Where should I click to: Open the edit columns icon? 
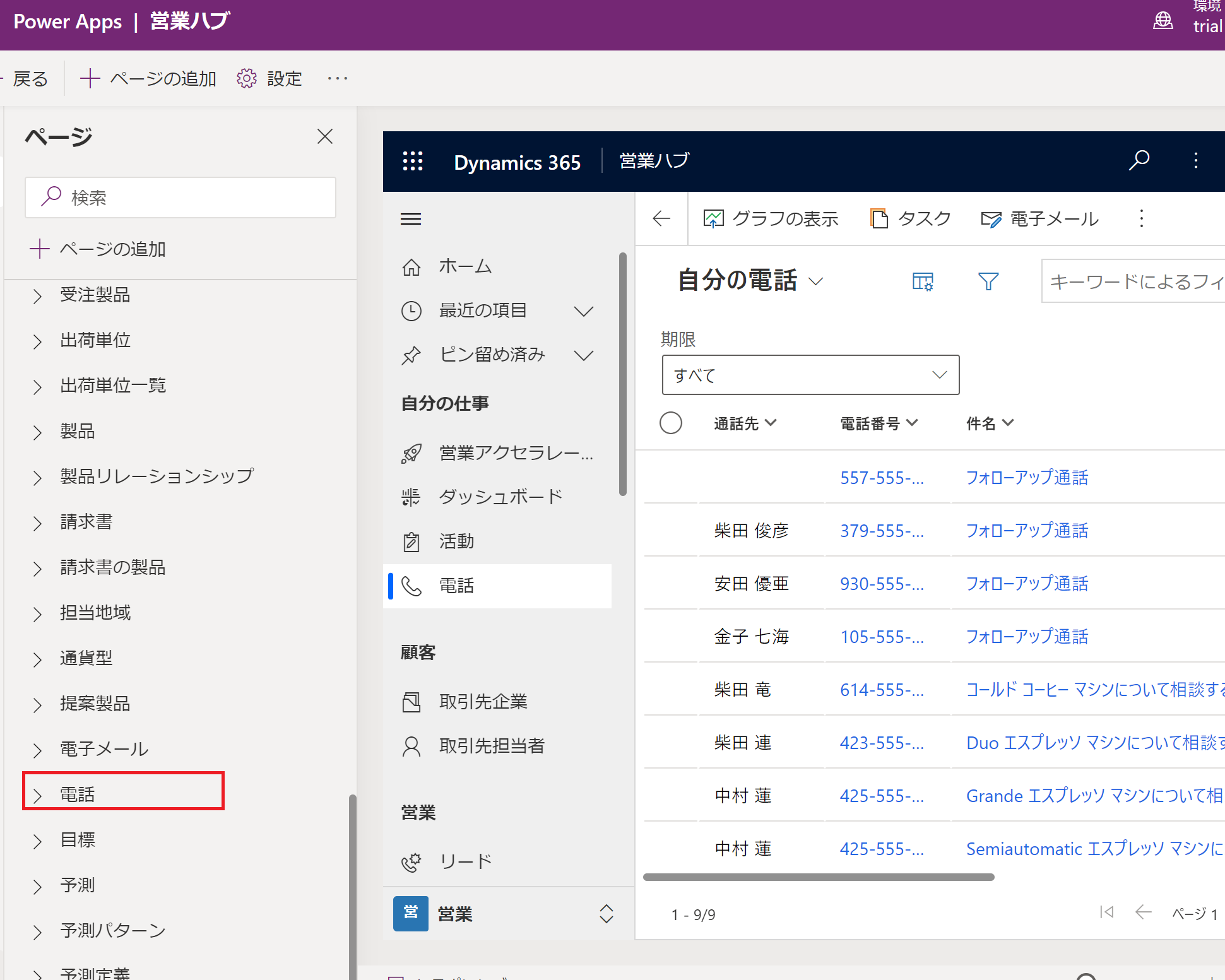click(x=923, y=281)
